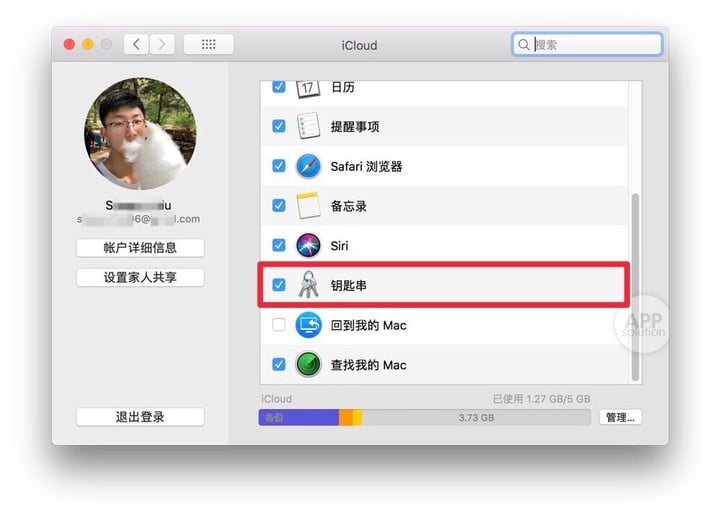This screenshot has height=519, width=720.
Task: Toggle the 备忘录 checkbox
Action: (x=279, y=205)
